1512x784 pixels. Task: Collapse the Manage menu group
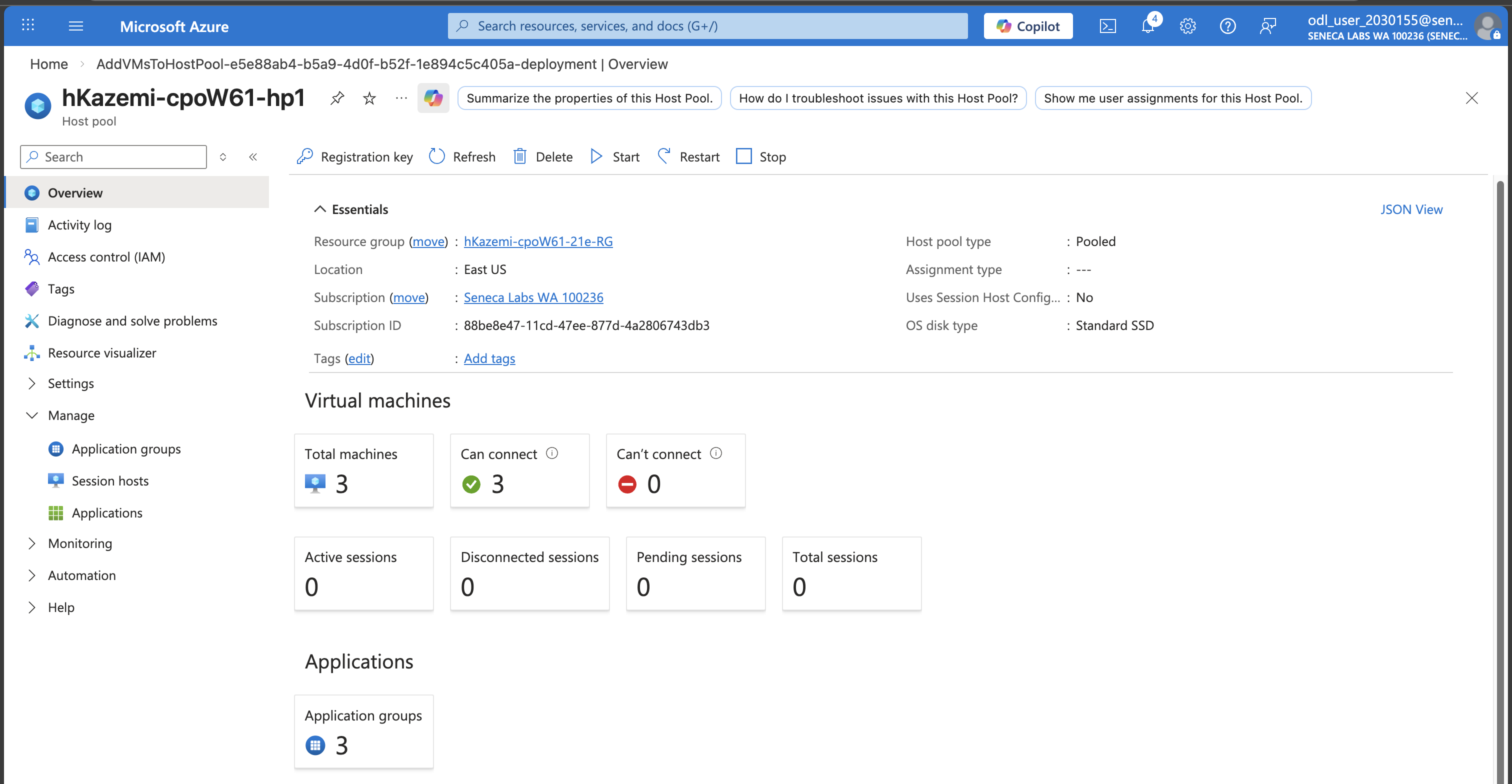click(31, 415)
